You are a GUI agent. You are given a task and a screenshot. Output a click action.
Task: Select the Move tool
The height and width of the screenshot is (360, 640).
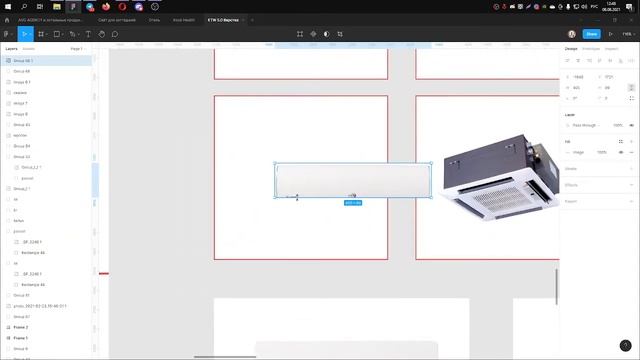(24, 34)
